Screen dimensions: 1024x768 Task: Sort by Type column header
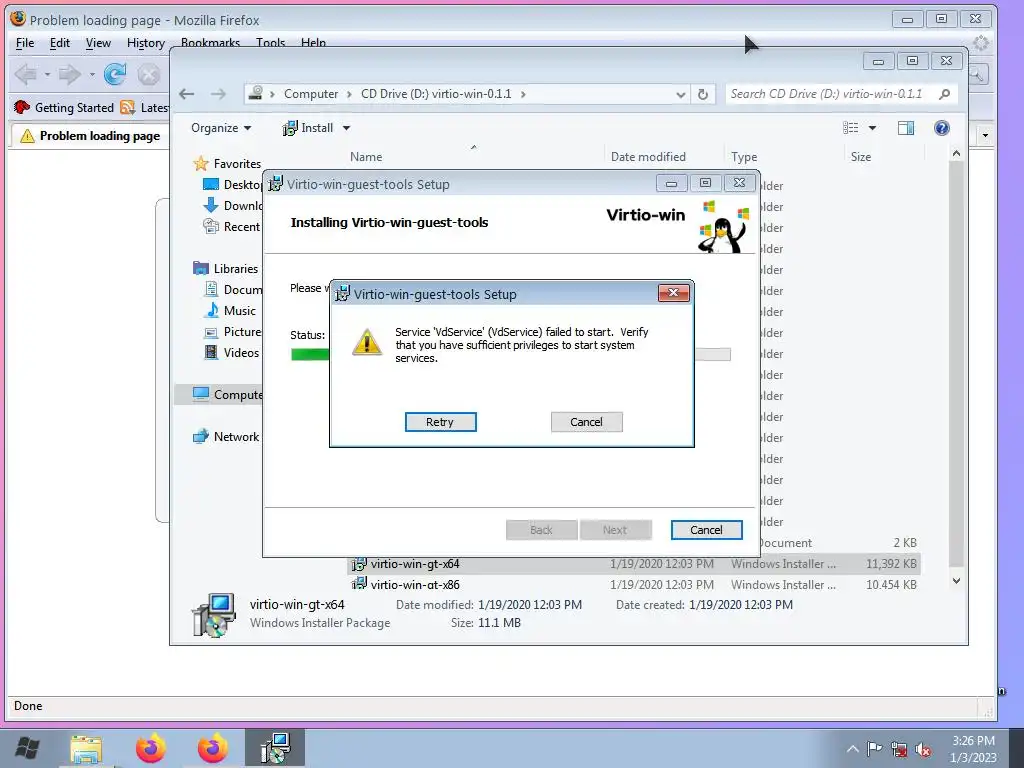[x=744, y=157]
